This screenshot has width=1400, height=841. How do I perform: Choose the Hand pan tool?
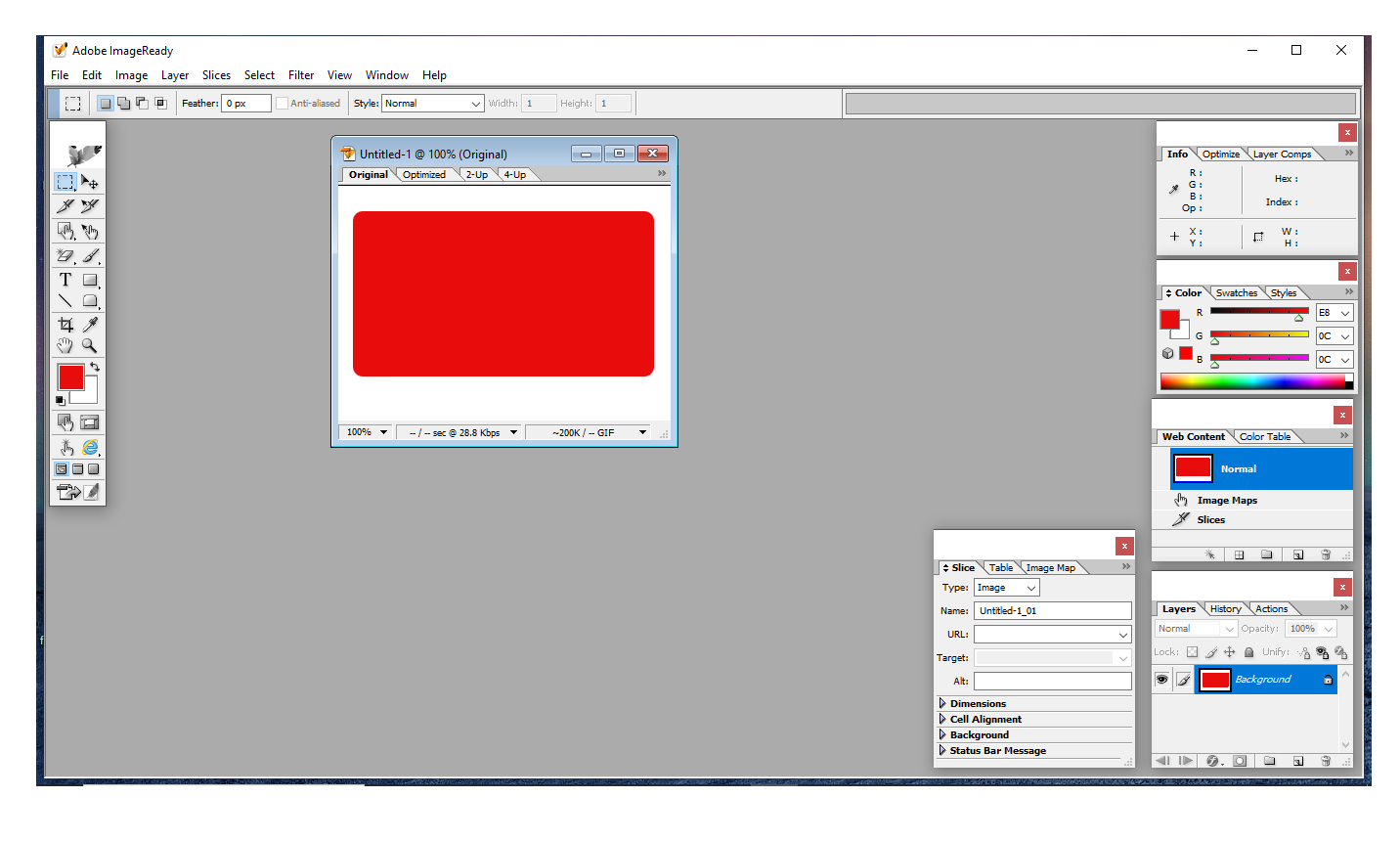click(66, 345)
